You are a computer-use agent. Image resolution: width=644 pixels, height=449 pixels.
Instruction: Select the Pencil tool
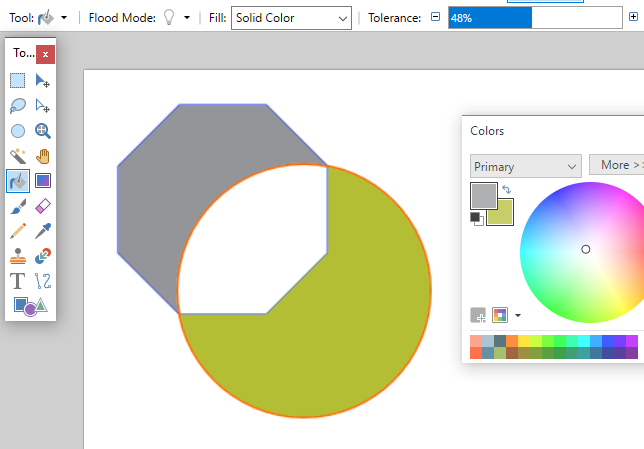click(18, 231)
